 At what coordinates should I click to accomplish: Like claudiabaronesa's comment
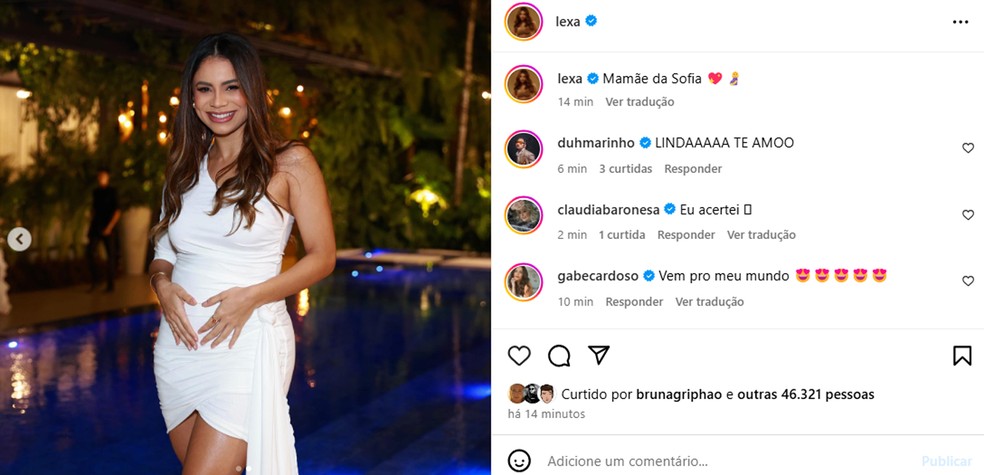click(x=968, y=215)
